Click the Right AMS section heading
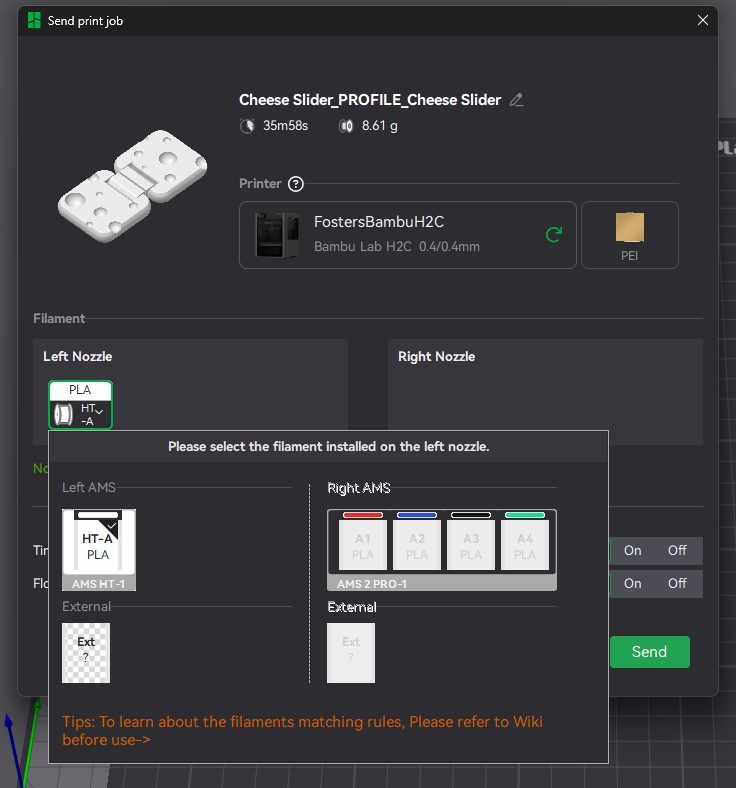The width and height of the screenshot is (736, 788). click(359, 488)
